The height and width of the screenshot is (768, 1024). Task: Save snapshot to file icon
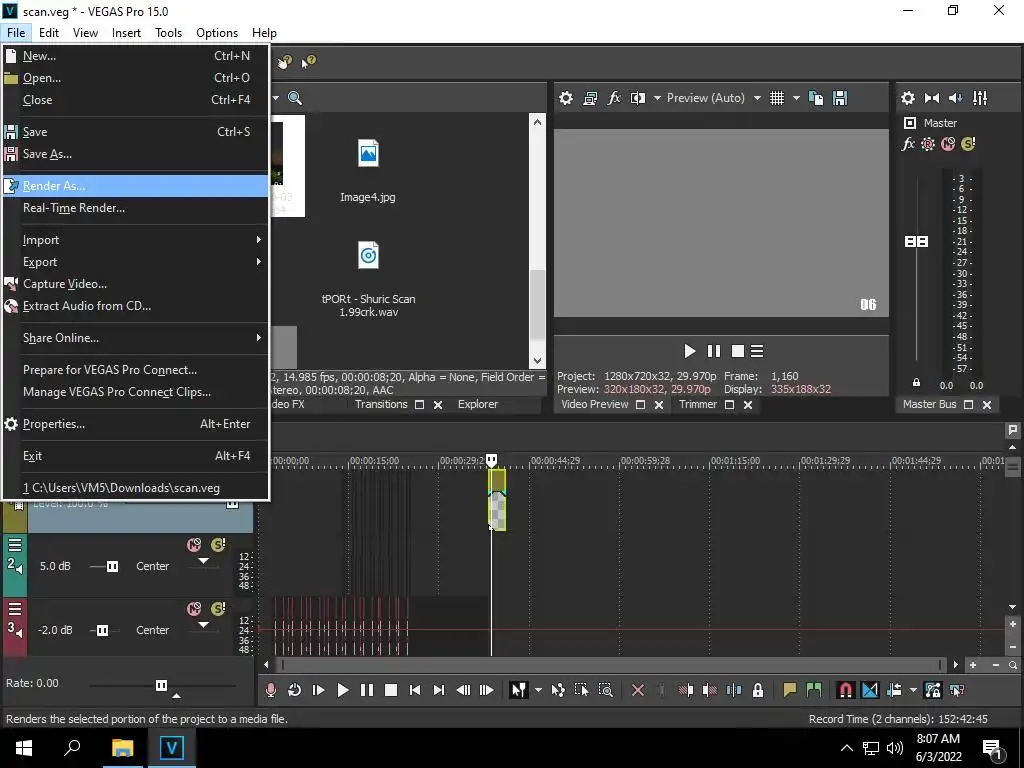tap(840, 98)
